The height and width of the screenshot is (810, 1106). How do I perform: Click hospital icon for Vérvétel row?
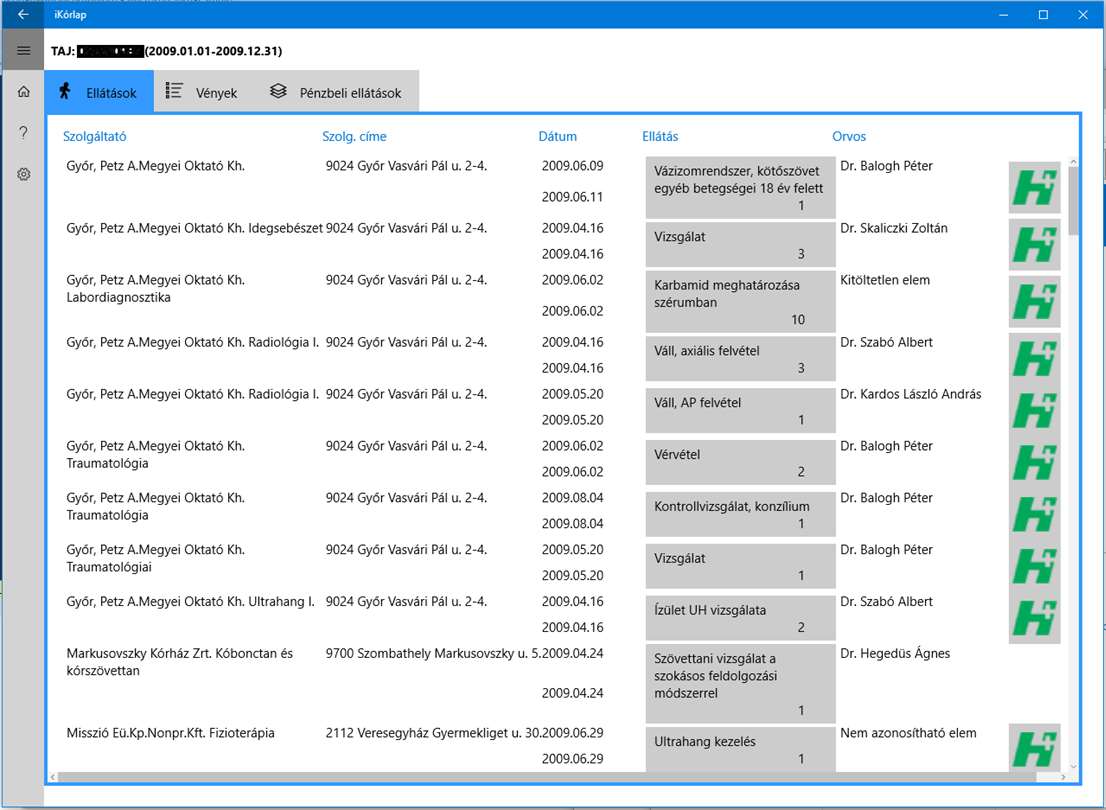click(1034, 463)
